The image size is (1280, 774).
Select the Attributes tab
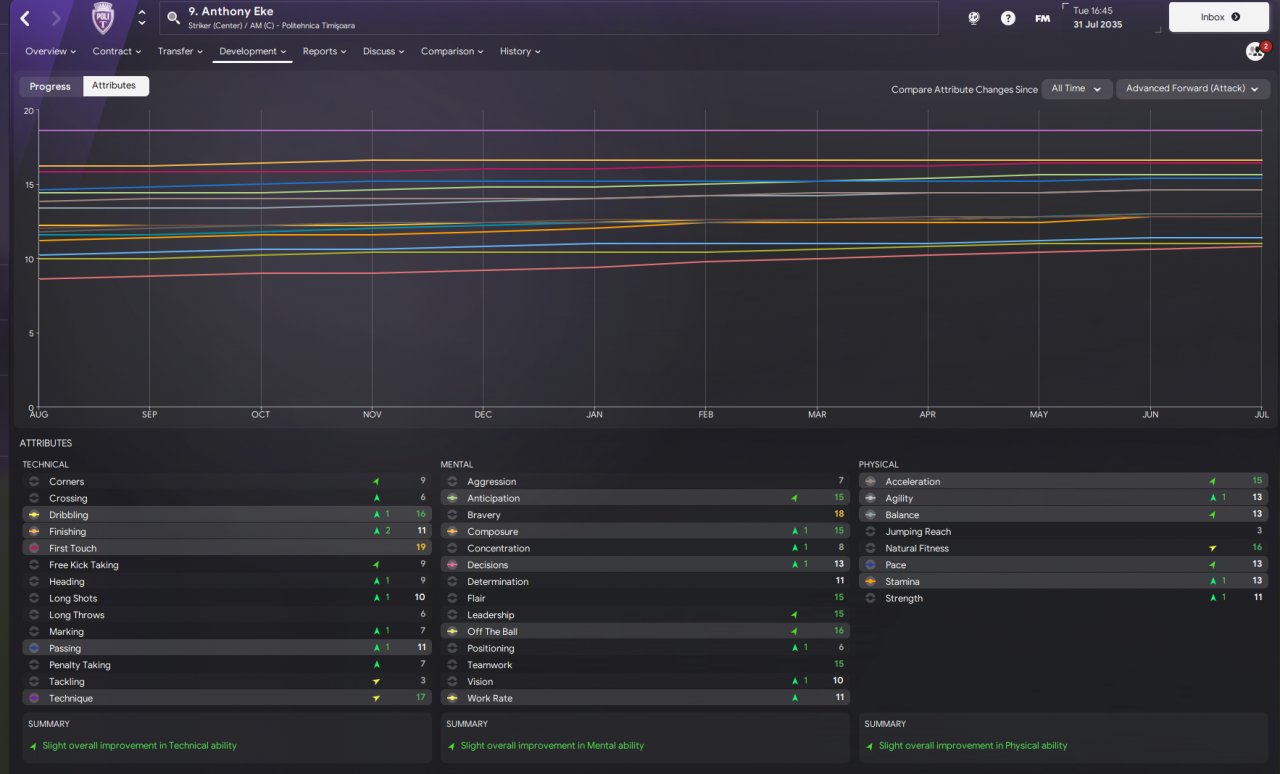114,86
